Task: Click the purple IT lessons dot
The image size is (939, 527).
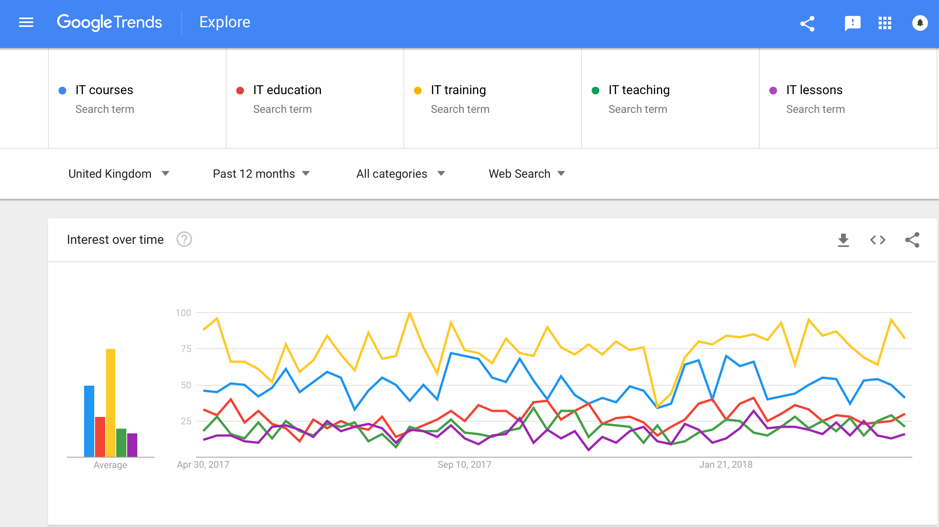Action: pos(773,90)
